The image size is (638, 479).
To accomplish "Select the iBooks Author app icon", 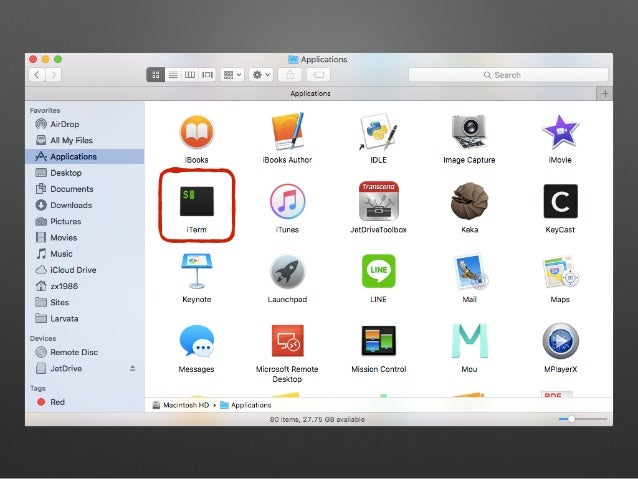I will [x=287, y=131].
